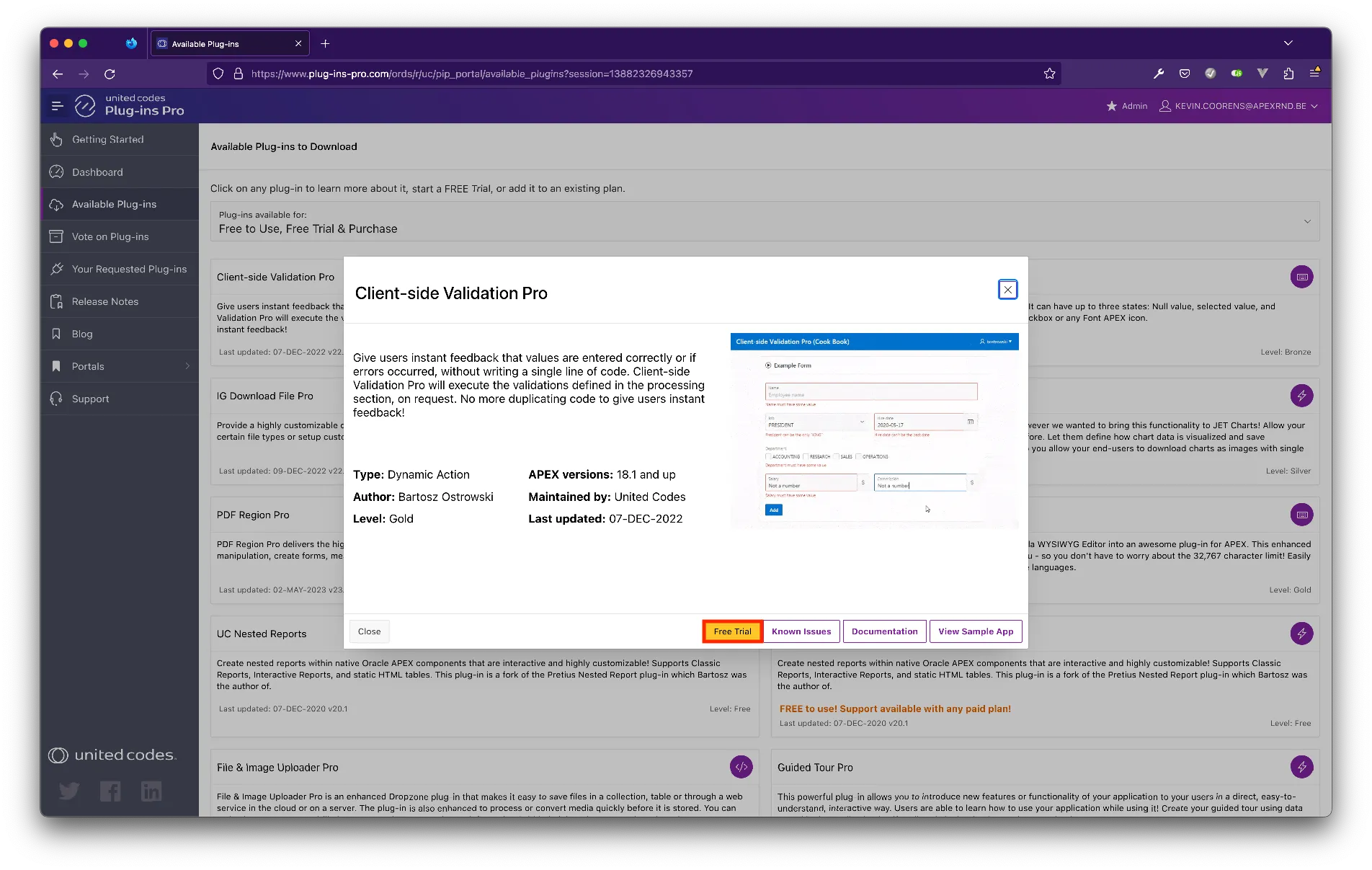Open the Dashboard menu item

point(97,172)
